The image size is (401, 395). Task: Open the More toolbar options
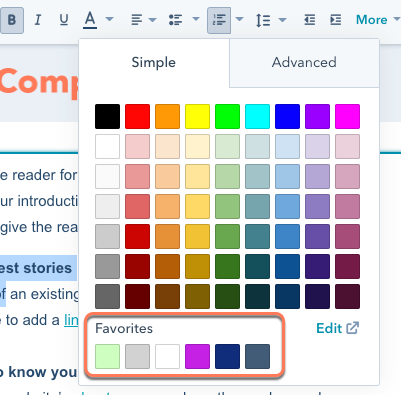tap(378, 20)
